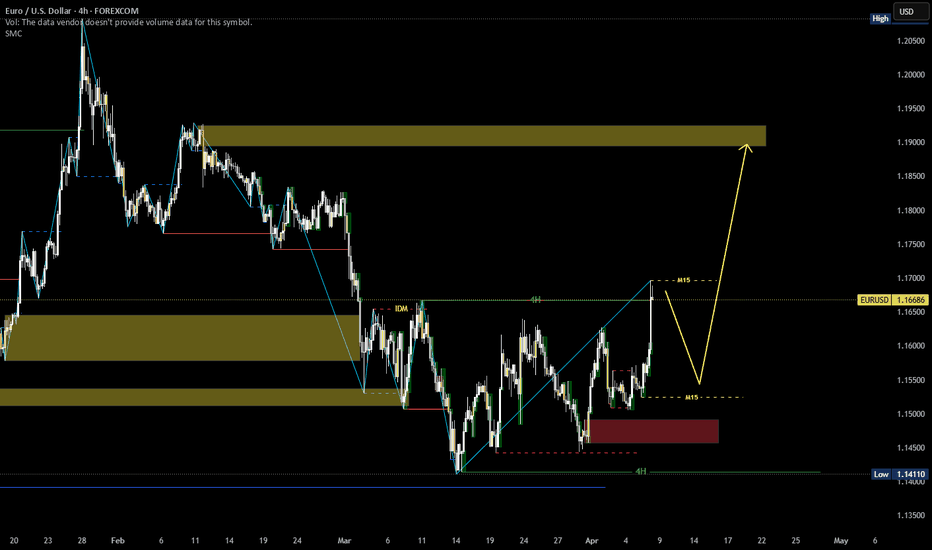Click the IDM label on the chart
The height and width of the screenshot is (550, 932).
coord(402,309)
